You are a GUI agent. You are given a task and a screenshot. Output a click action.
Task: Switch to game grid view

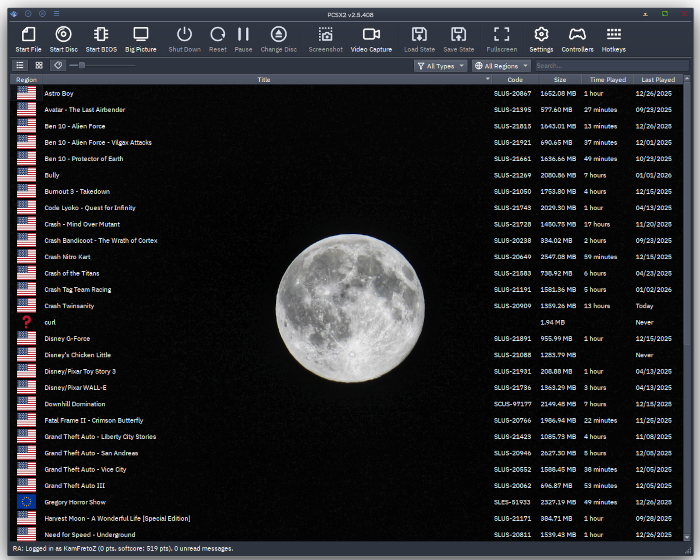pyautogui.click(x=39, y=65)
